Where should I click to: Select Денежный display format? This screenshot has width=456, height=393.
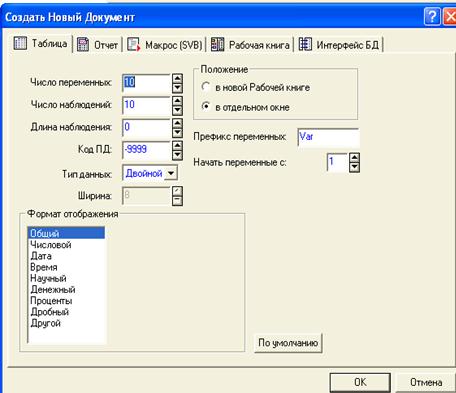tap(66, 289)
